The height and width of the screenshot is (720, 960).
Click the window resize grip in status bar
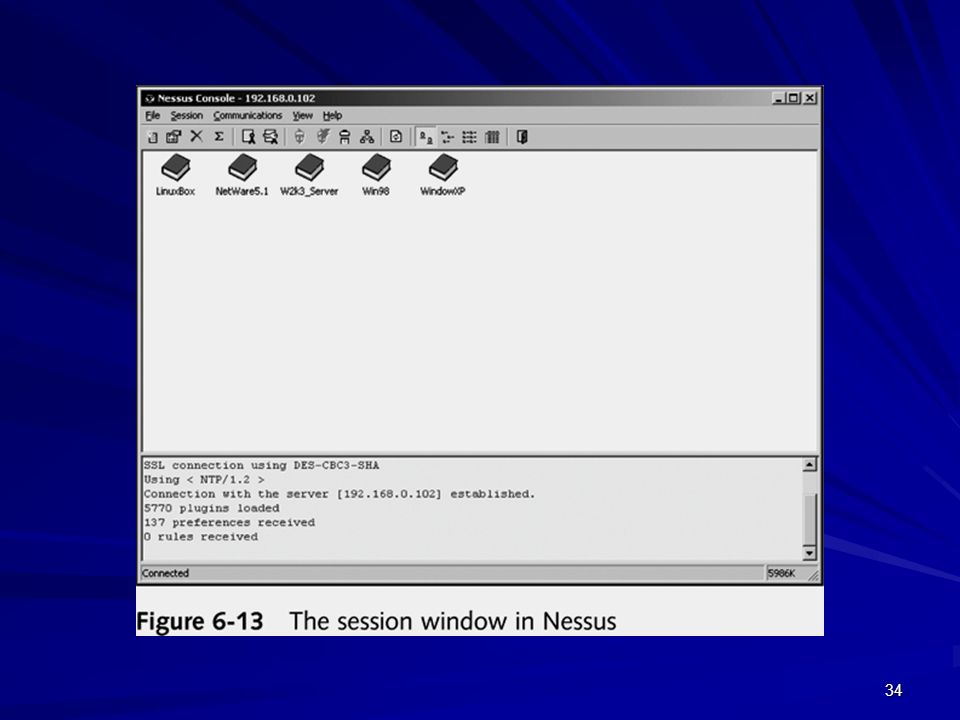(x=813, y=574)
